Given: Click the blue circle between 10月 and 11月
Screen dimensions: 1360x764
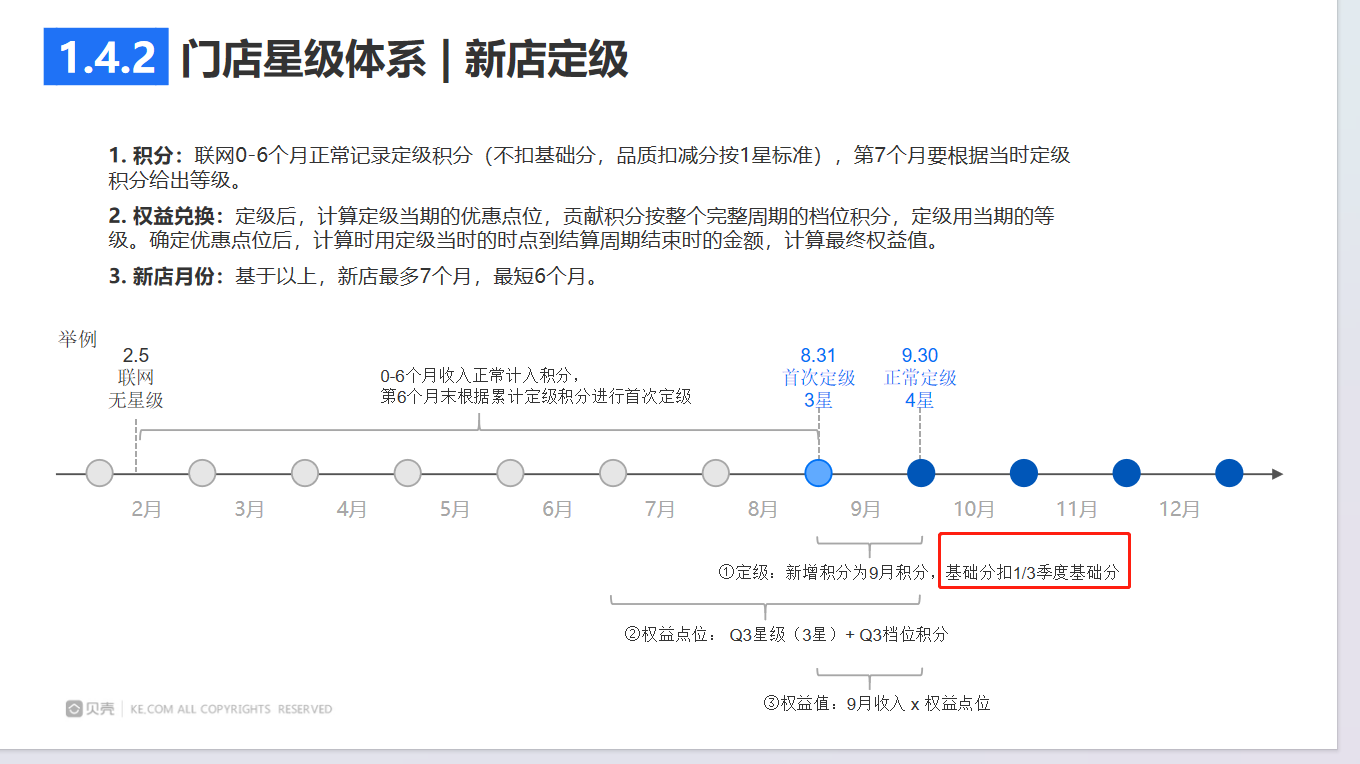Looking at the screenshot, I should [x=1023, y=473].
